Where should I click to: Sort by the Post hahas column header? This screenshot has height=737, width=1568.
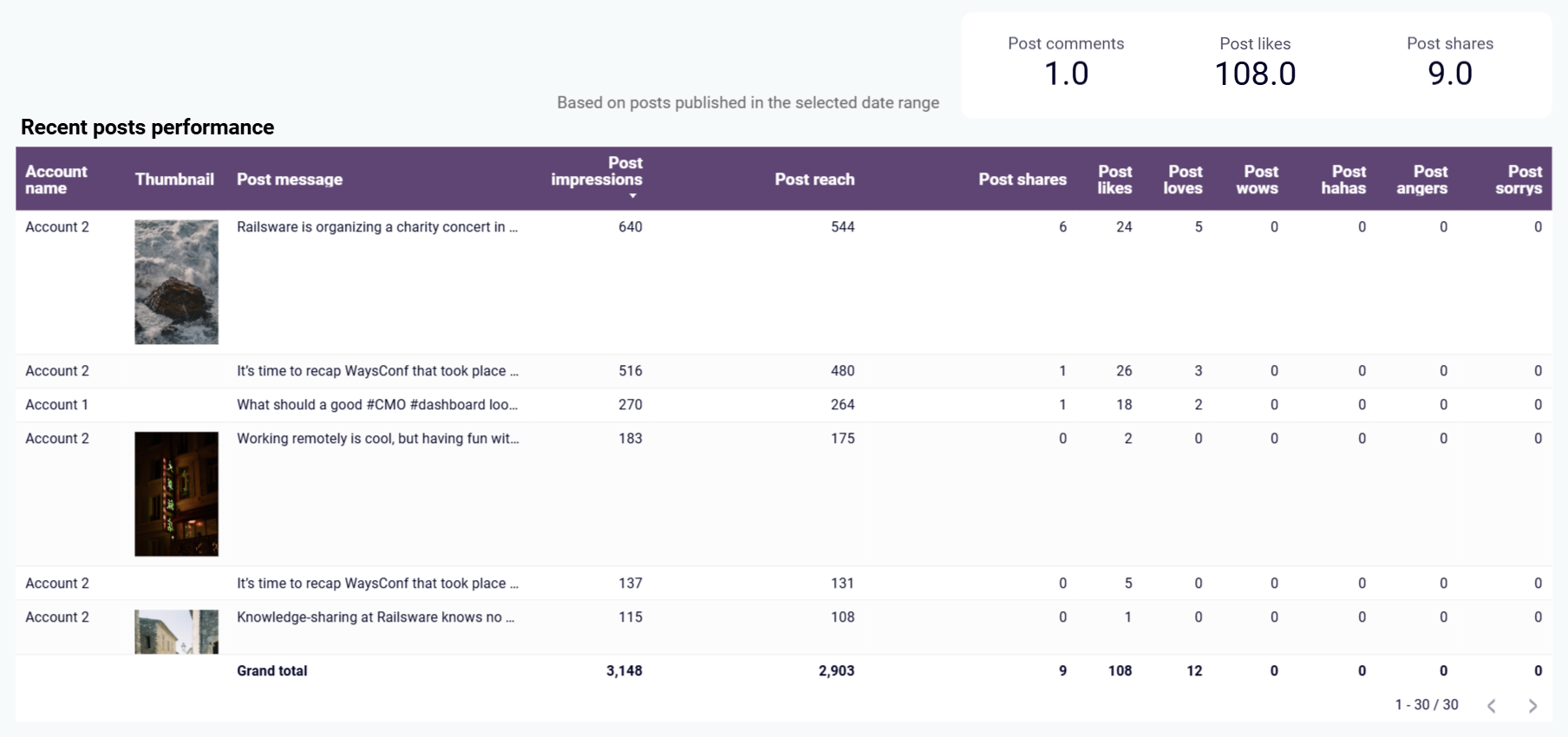coord(1343,179)
